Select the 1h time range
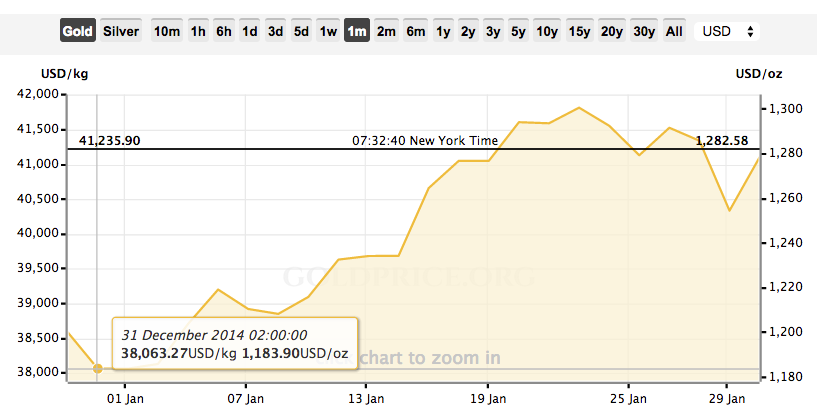Viewport: 817px width, 416px height. point(198,31)
